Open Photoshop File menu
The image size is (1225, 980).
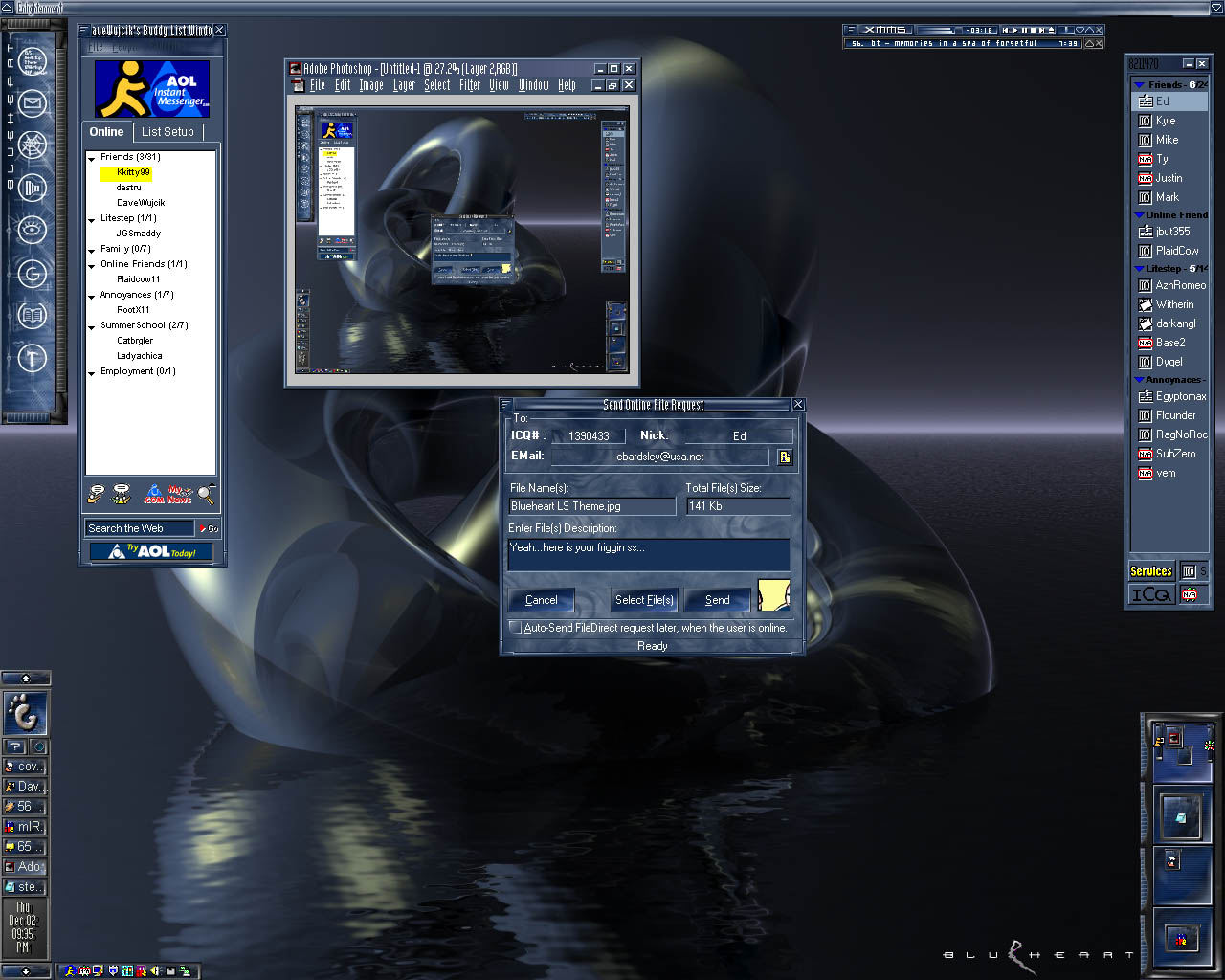point(318,85)
